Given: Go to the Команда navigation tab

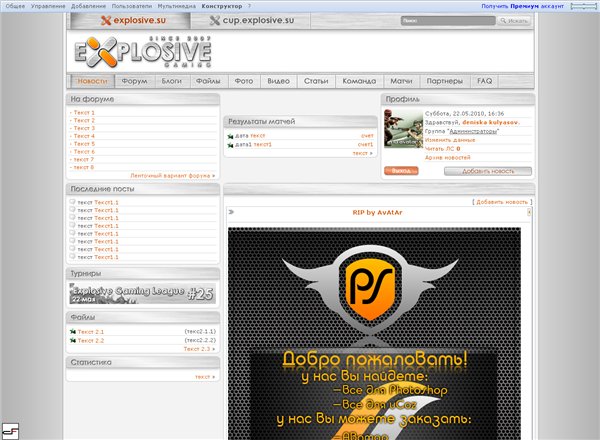Looking at the screenshot, I should (359, 81).
